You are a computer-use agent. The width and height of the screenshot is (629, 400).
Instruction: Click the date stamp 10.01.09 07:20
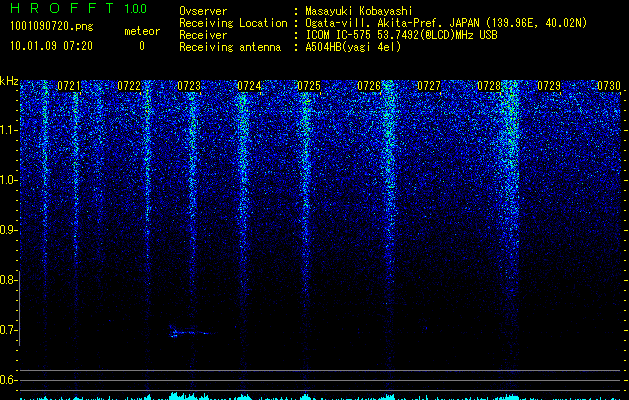point(51,46)
